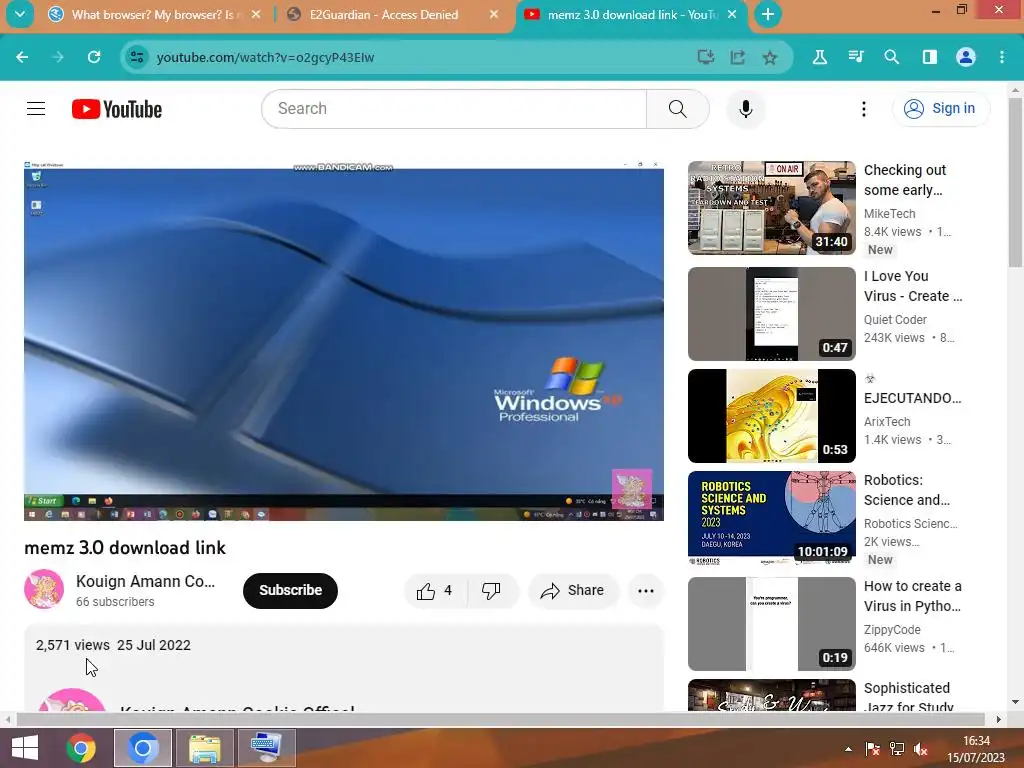Close the 'What browser?' tab
This screenshot has width=1024, height=768.
256,14
